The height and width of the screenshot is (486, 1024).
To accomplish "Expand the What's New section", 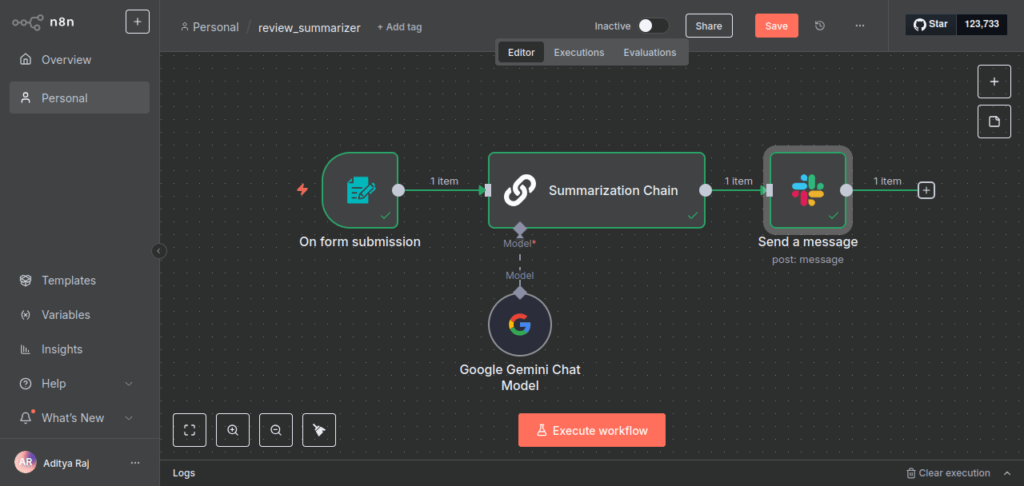I will click(128, 418).
